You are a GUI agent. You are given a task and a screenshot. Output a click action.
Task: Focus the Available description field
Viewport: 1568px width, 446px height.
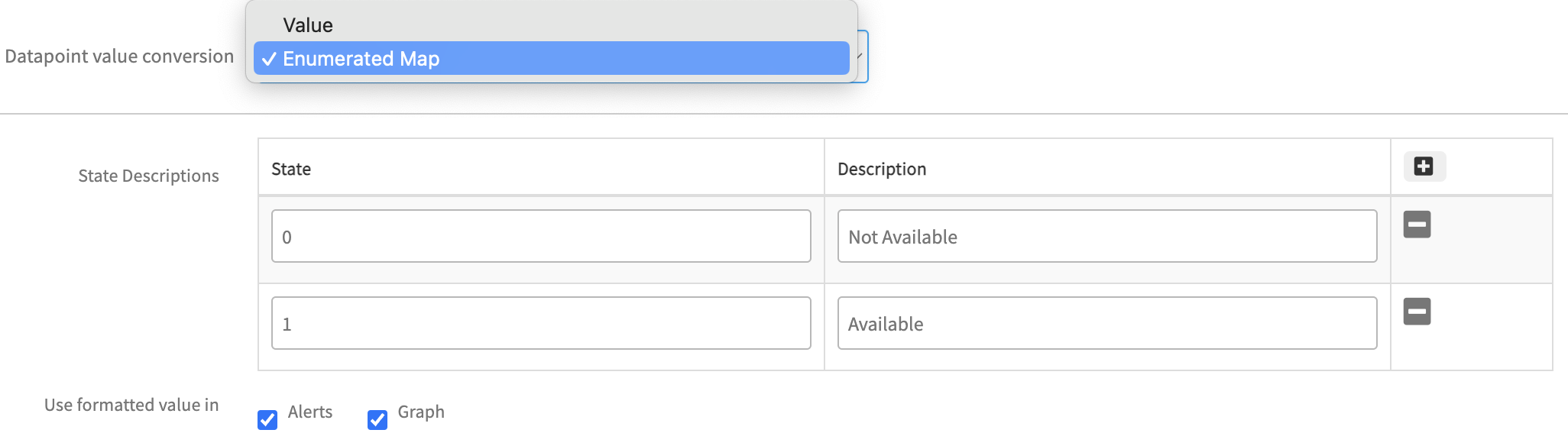tap(1106, 324)
